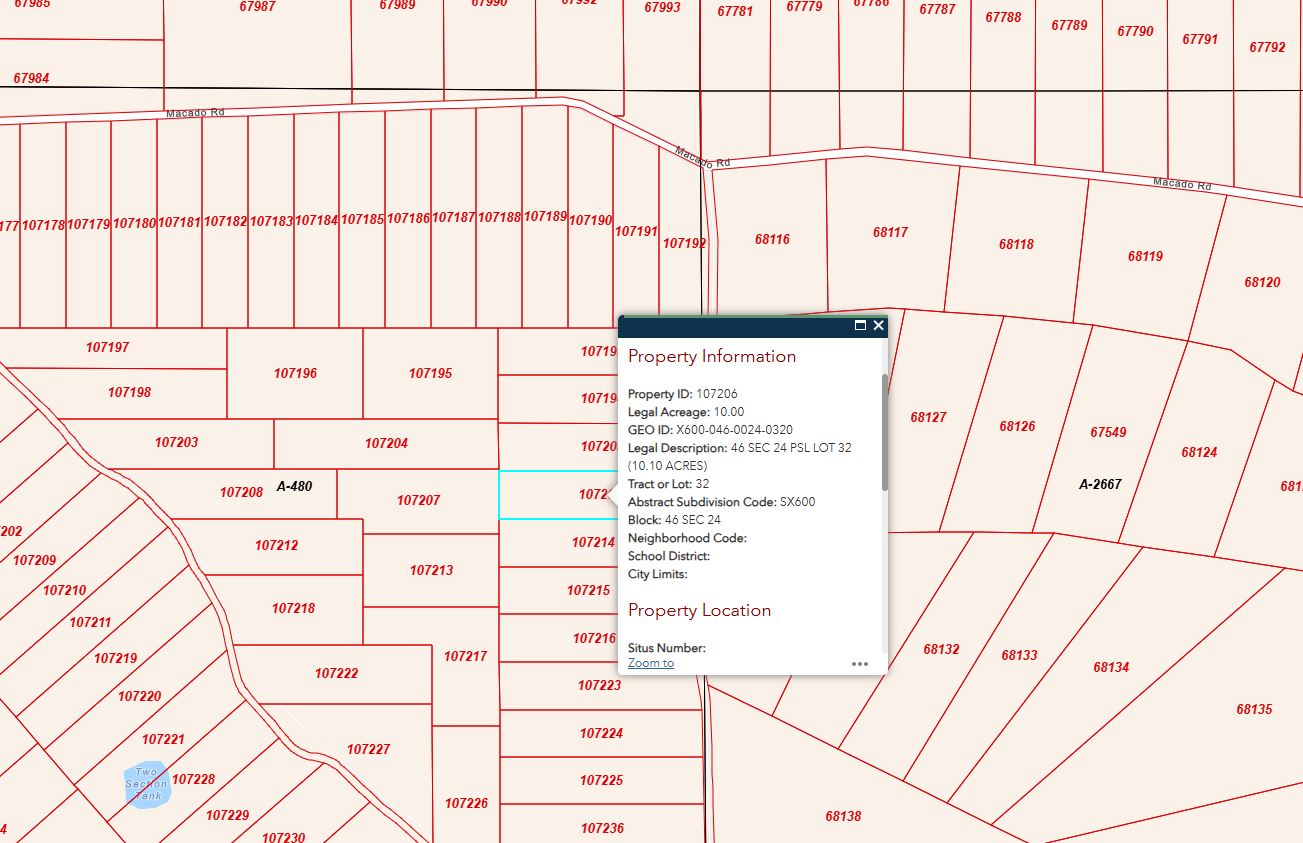Select parcel 107204 on the map
Screen dimensions: 1303x843
(x=386, y=444)
